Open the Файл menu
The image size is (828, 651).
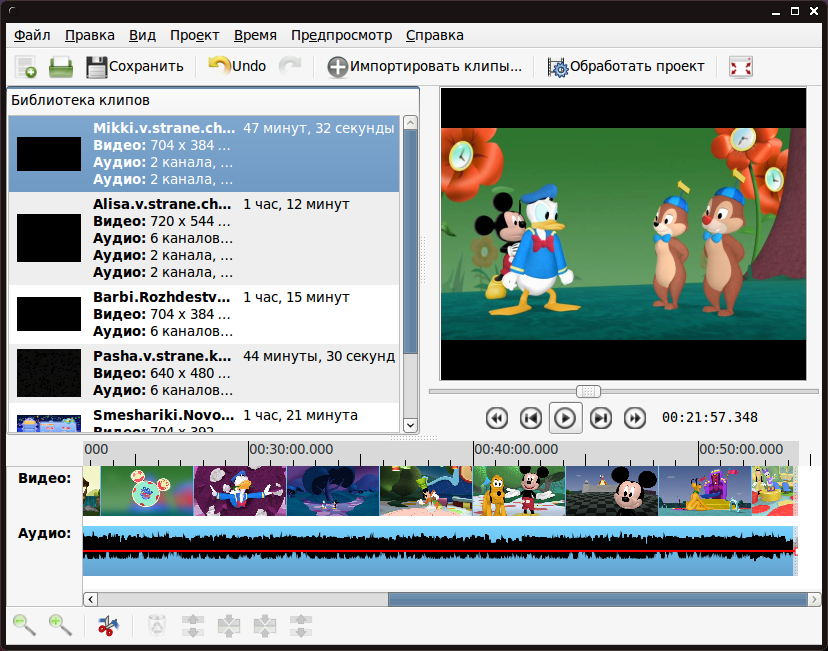click(x=32, y=35)
